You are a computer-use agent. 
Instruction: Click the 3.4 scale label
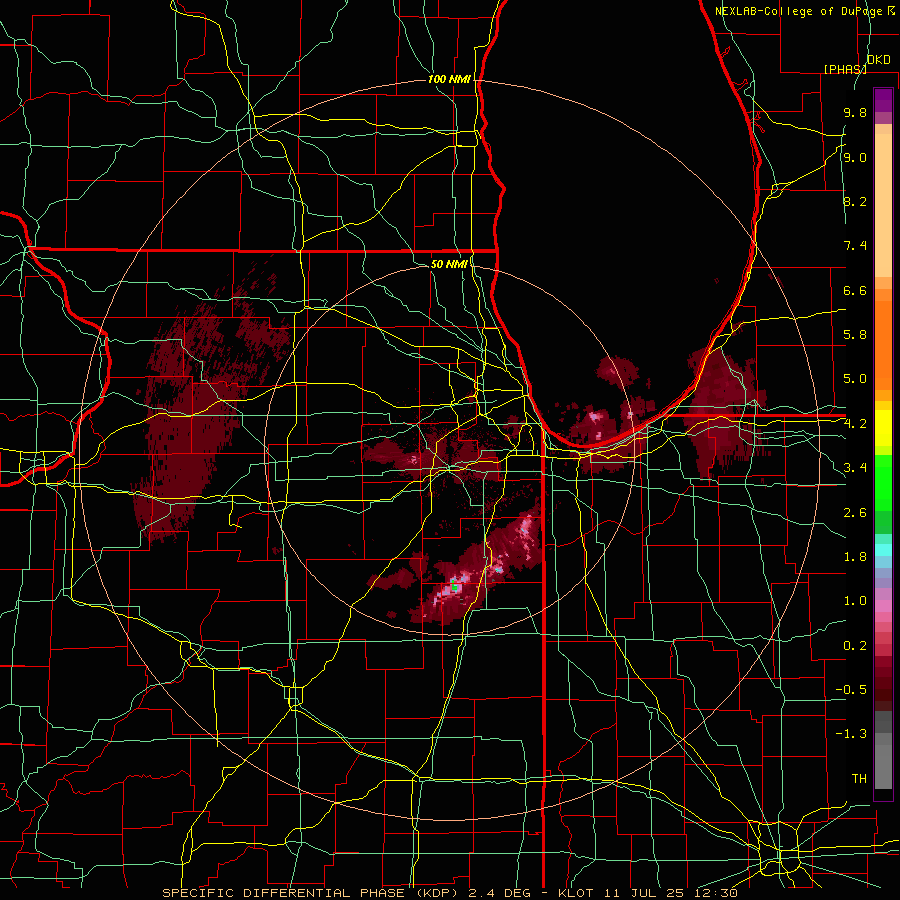click(x=855, y=468)
